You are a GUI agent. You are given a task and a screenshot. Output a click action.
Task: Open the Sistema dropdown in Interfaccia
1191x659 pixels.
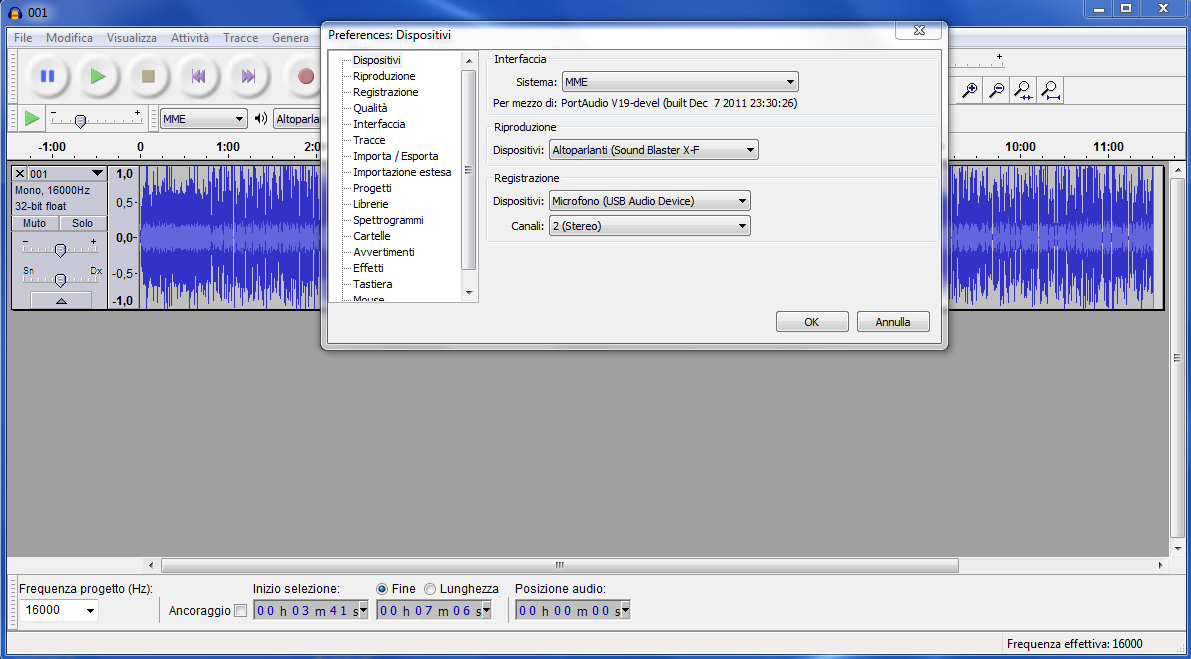679,82
